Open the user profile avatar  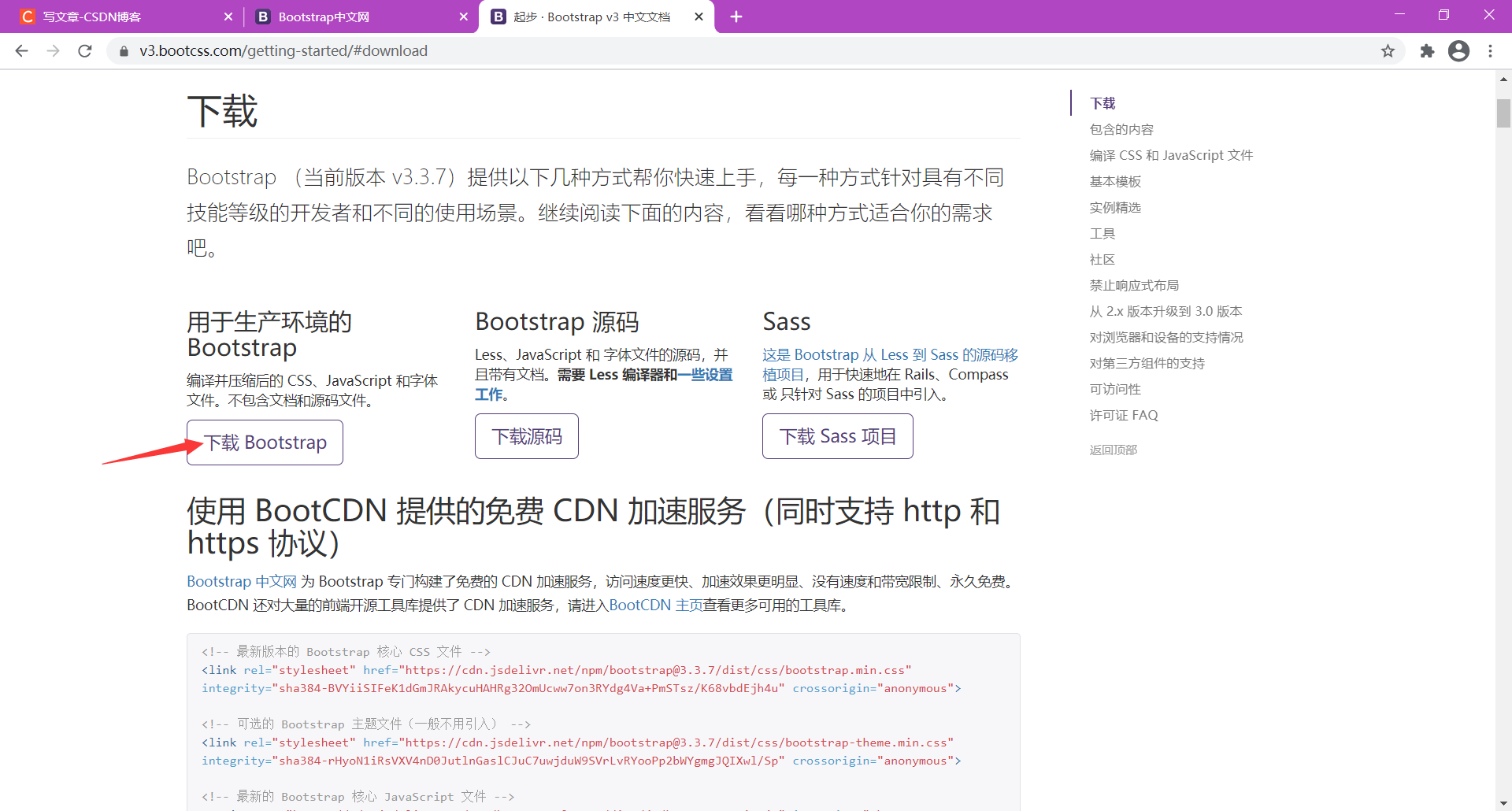pyautogui.click(x=1458, y=51)
